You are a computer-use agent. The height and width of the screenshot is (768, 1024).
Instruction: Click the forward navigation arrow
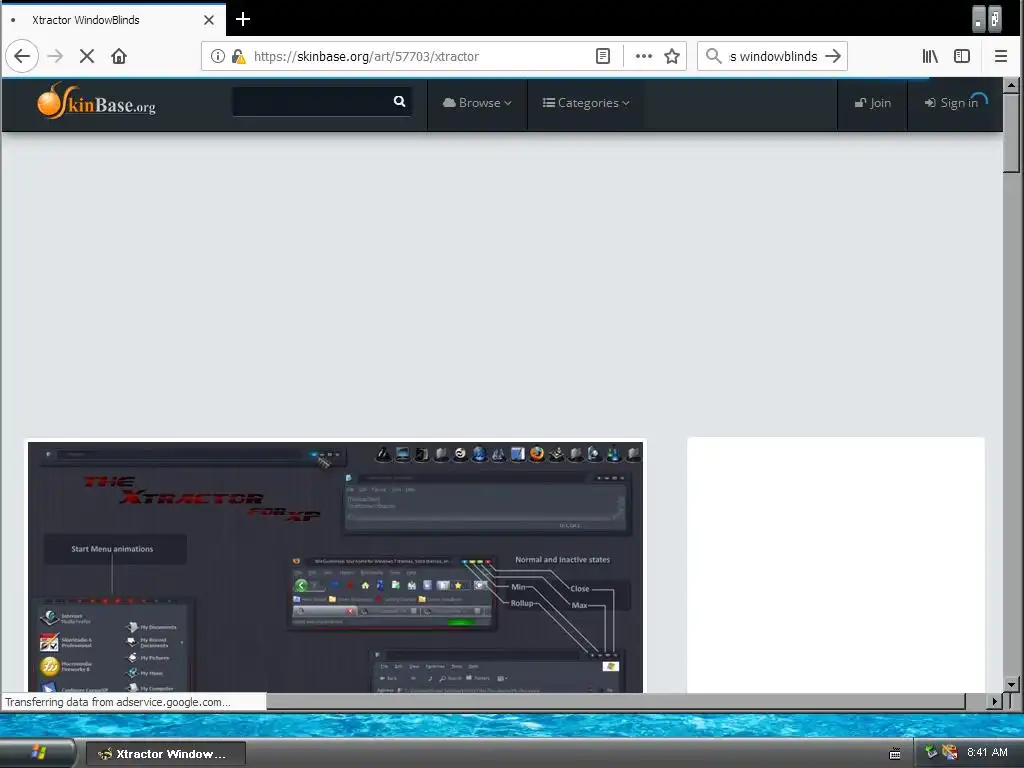pos(56,56)
